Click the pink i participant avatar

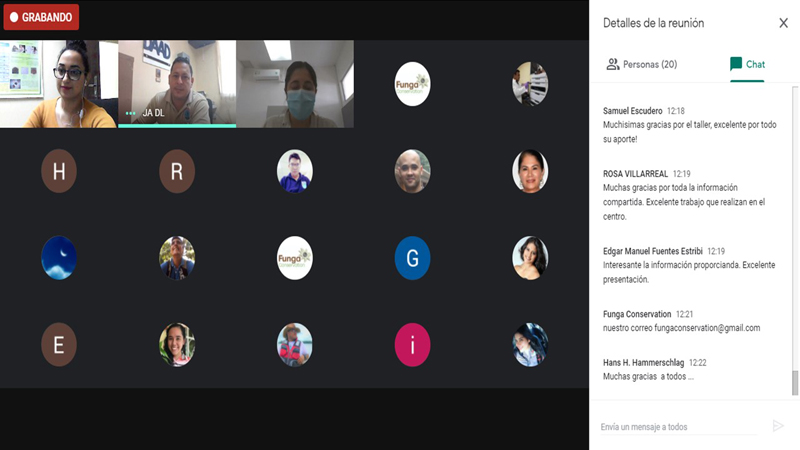412,344
